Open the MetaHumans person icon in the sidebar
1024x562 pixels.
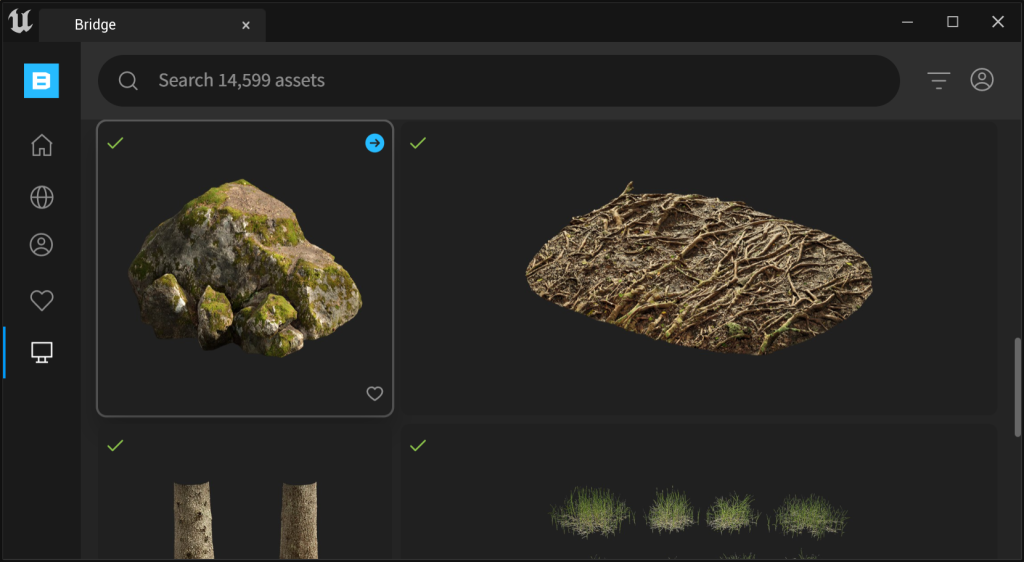[x=42, y=245]
